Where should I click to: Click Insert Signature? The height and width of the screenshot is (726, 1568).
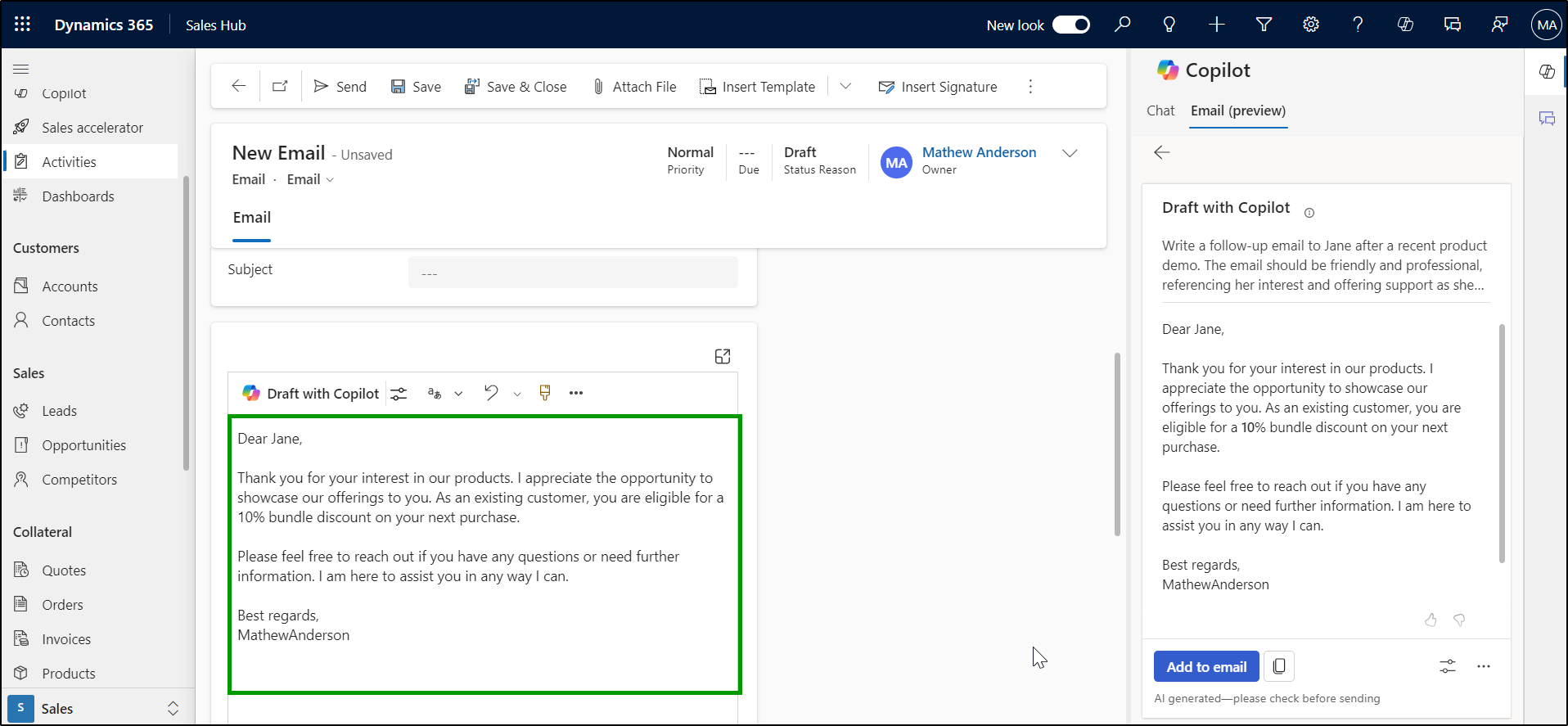[x=938, y=87]
